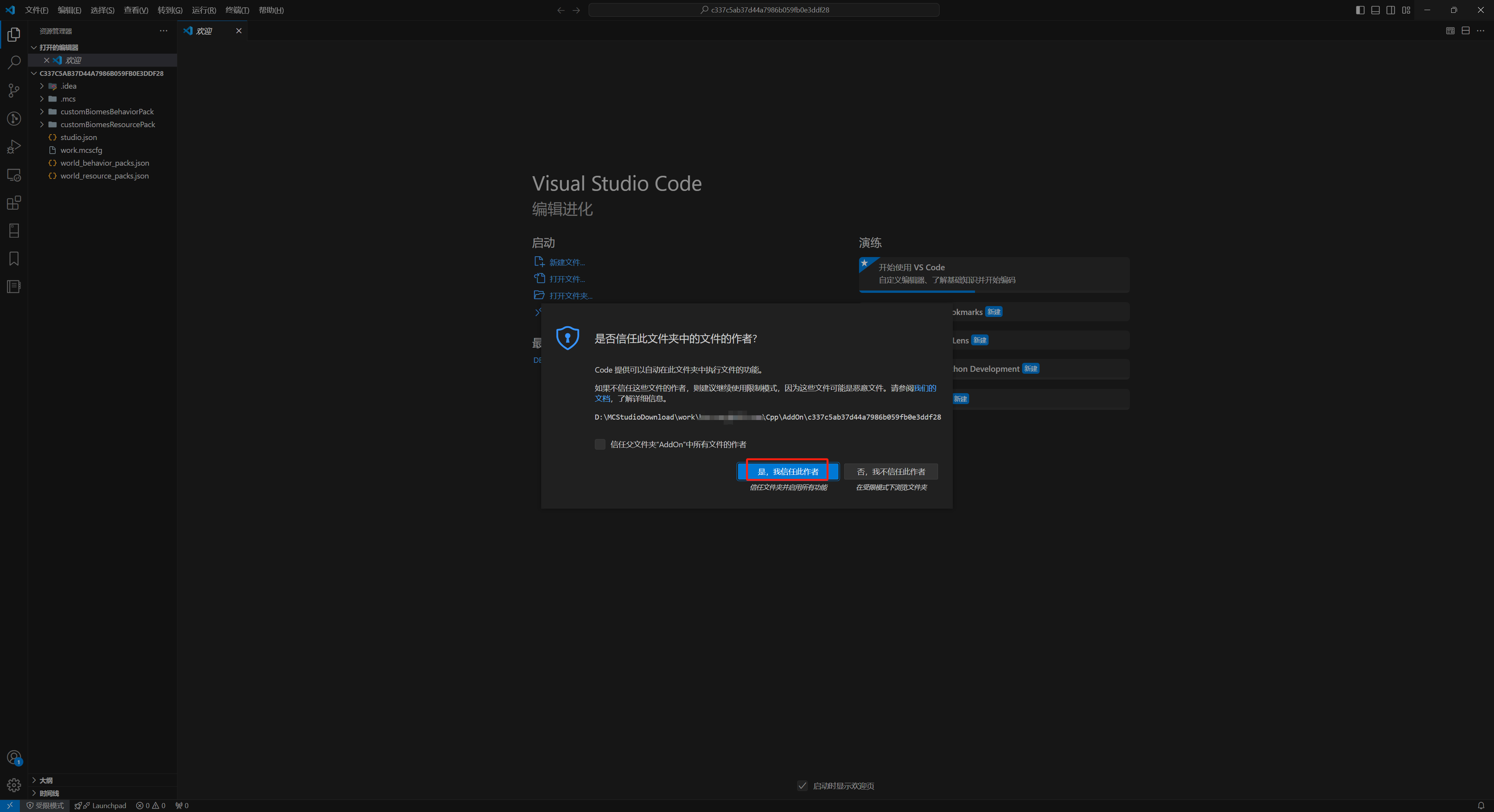The width and height of the screenshot is (1494, 812).
Task: Open the Extensions view icon
Action: [x=14, y=202]
